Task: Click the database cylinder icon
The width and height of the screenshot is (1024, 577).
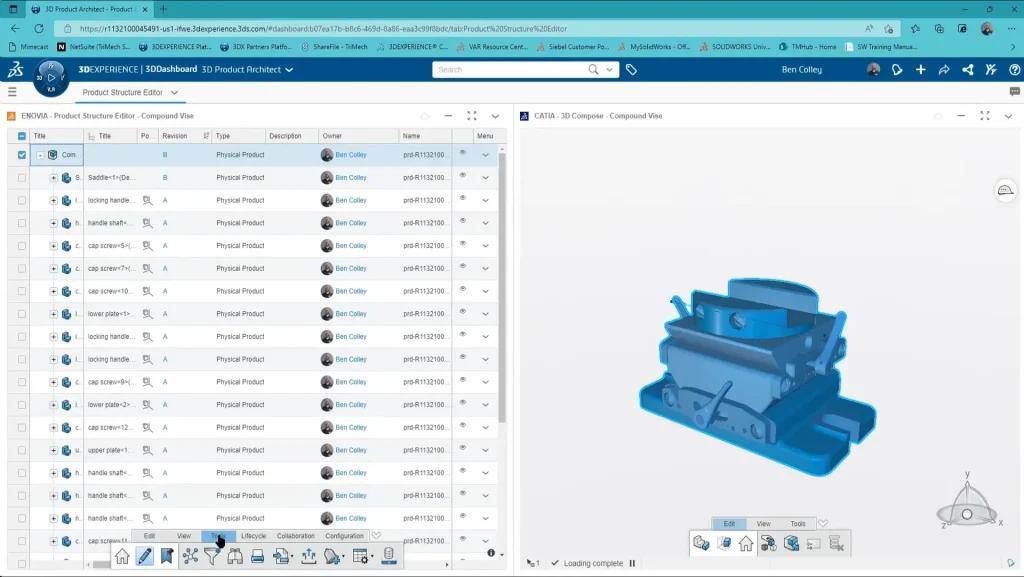Action: pyautogui.click(x=389, y=555)
